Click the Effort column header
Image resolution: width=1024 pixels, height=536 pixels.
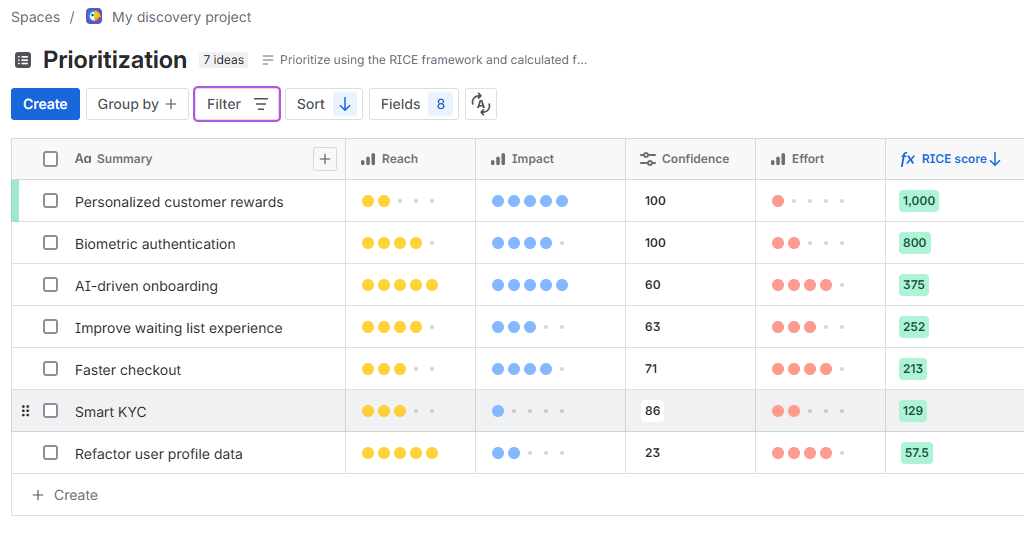820,159
